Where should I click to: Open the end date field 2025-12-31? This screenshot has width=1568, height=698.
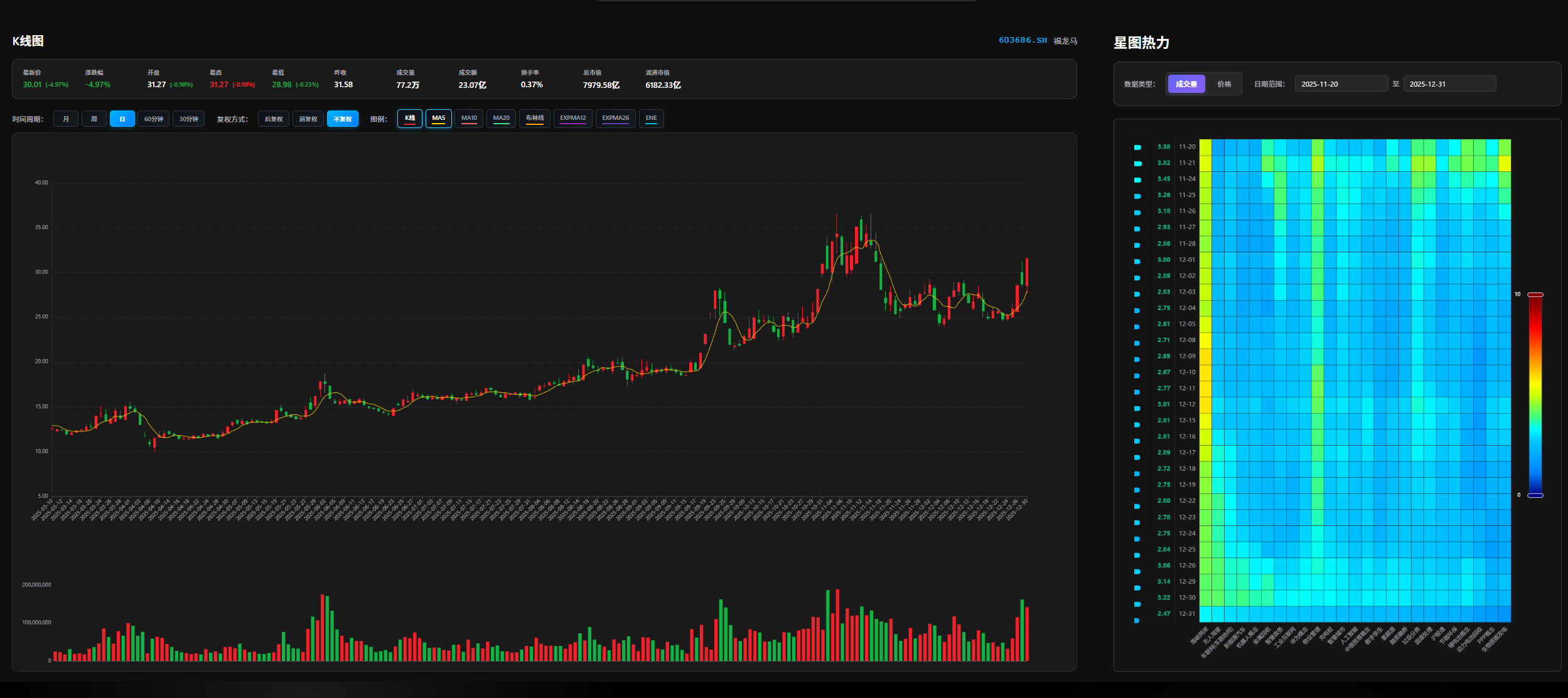[1449, 84]
